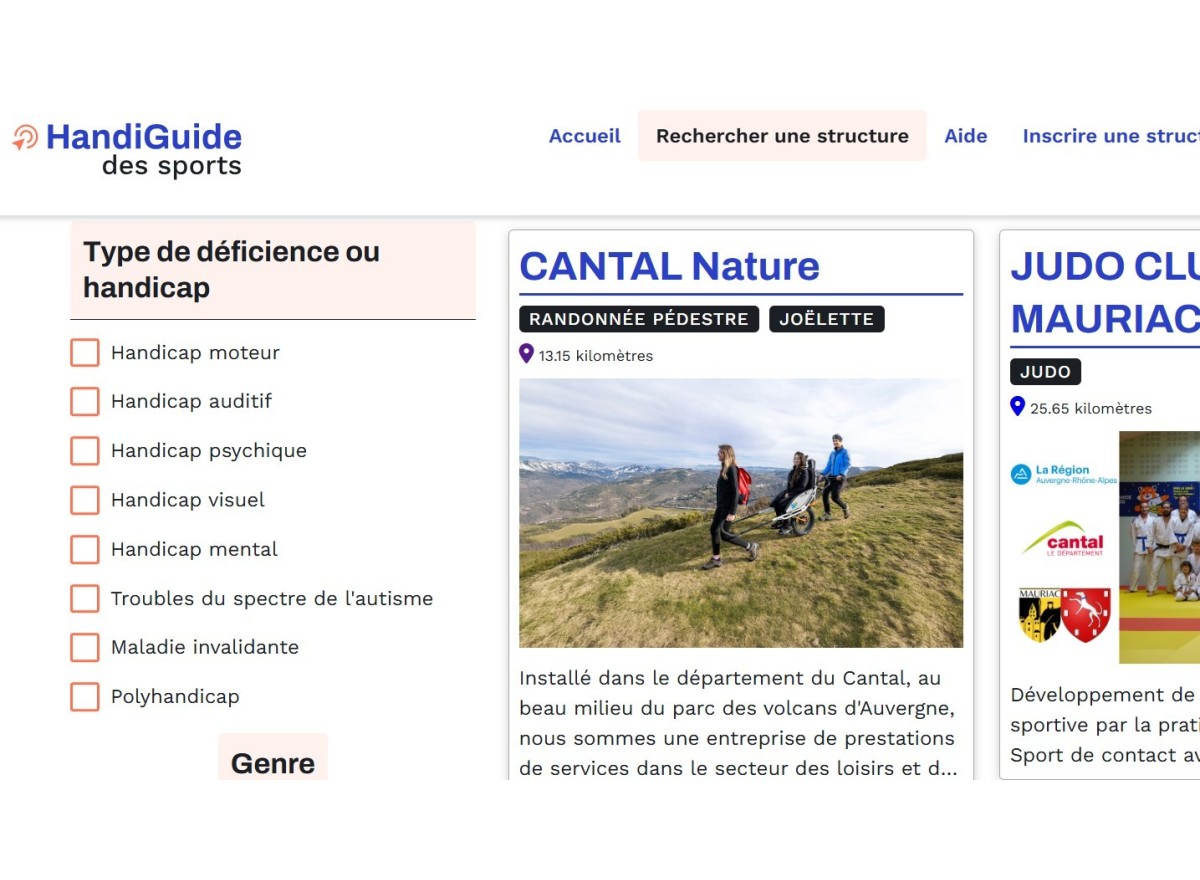Check the Handicap moteur checkbox
Image resolution: width=1200 pixels, height=880 pixels.
pyautogui.click(x=85, y=353)
